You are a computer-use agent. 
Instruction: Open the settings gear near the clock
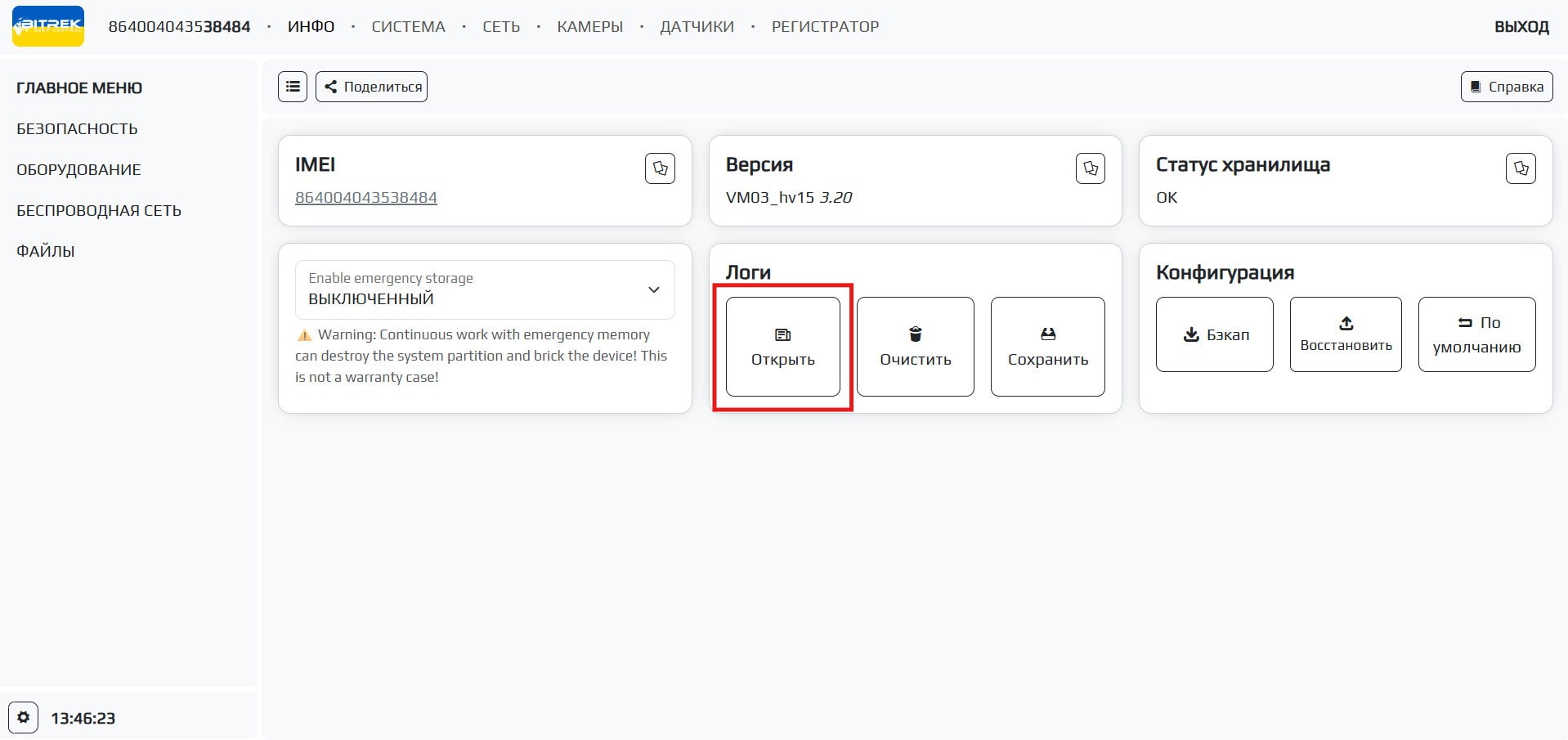click(24, 717)
